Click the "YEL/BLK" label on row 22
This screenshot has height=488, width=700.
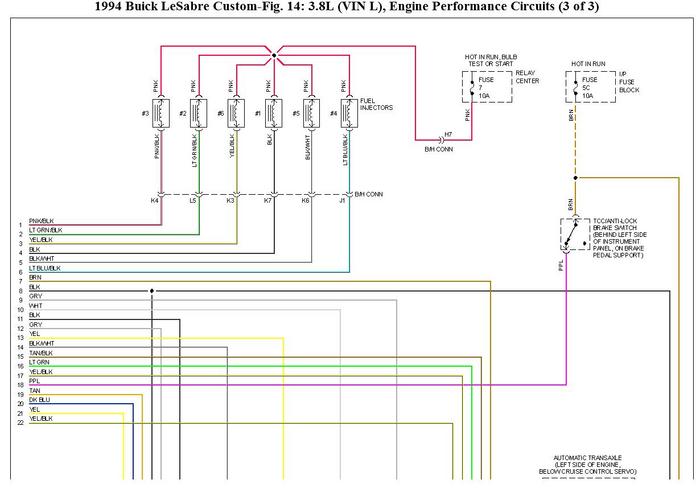click(x=41, y=419)
